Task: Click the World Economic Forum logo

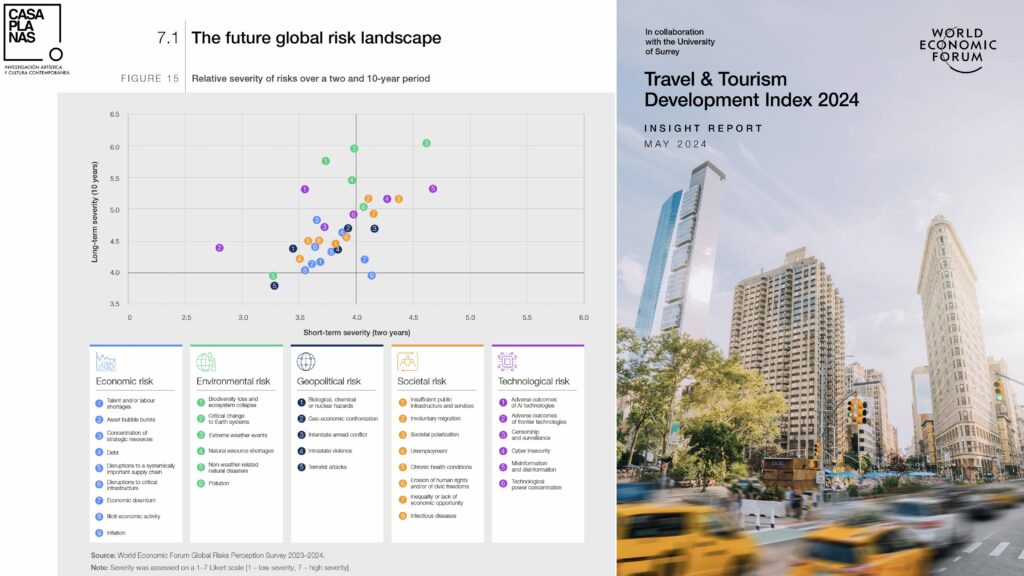Action: point(957,46)
